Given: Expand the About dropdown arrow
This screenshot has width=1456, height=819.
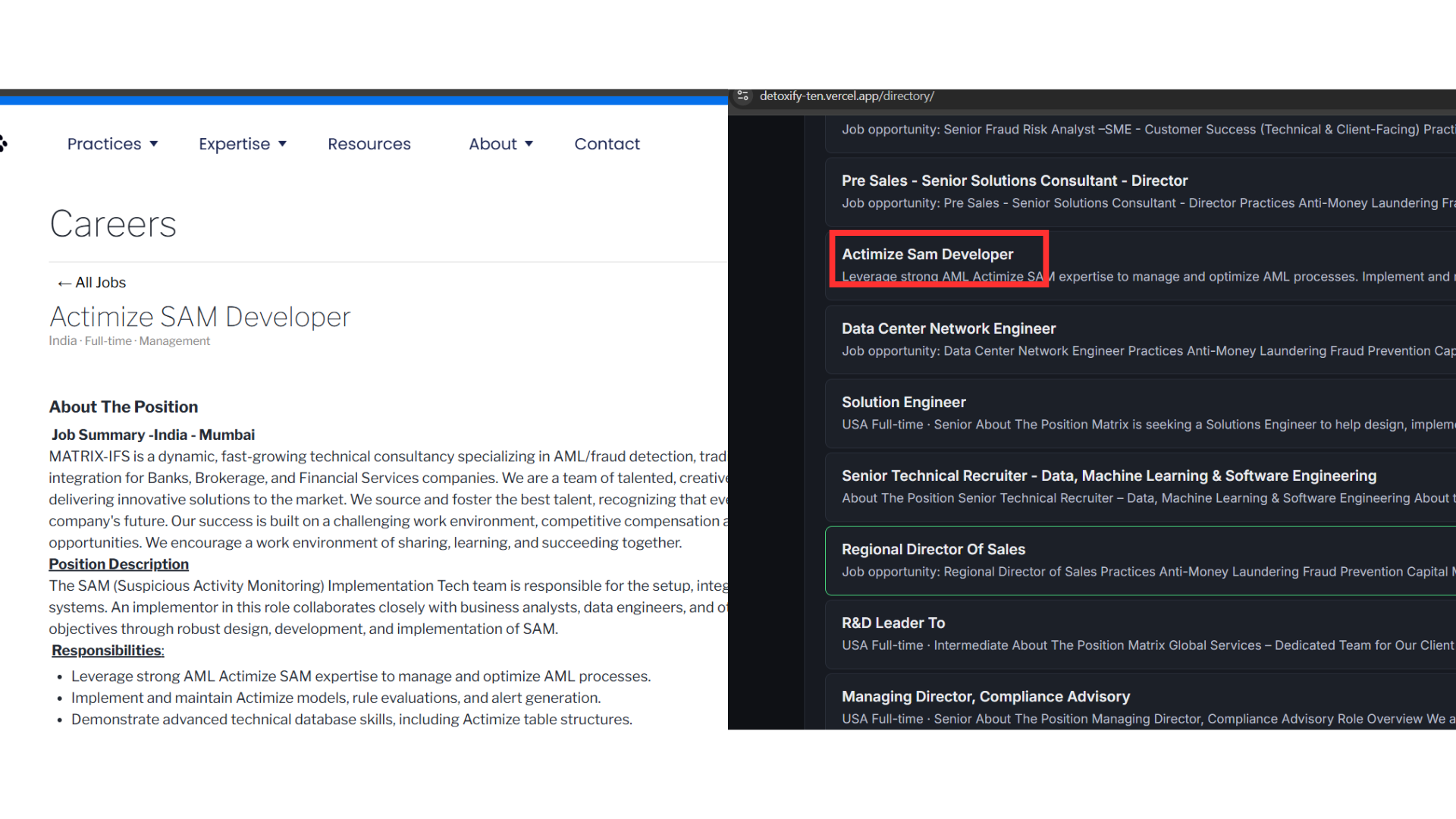Looking at the screenshot, I should pyautogui.click(x=529, y=144).
